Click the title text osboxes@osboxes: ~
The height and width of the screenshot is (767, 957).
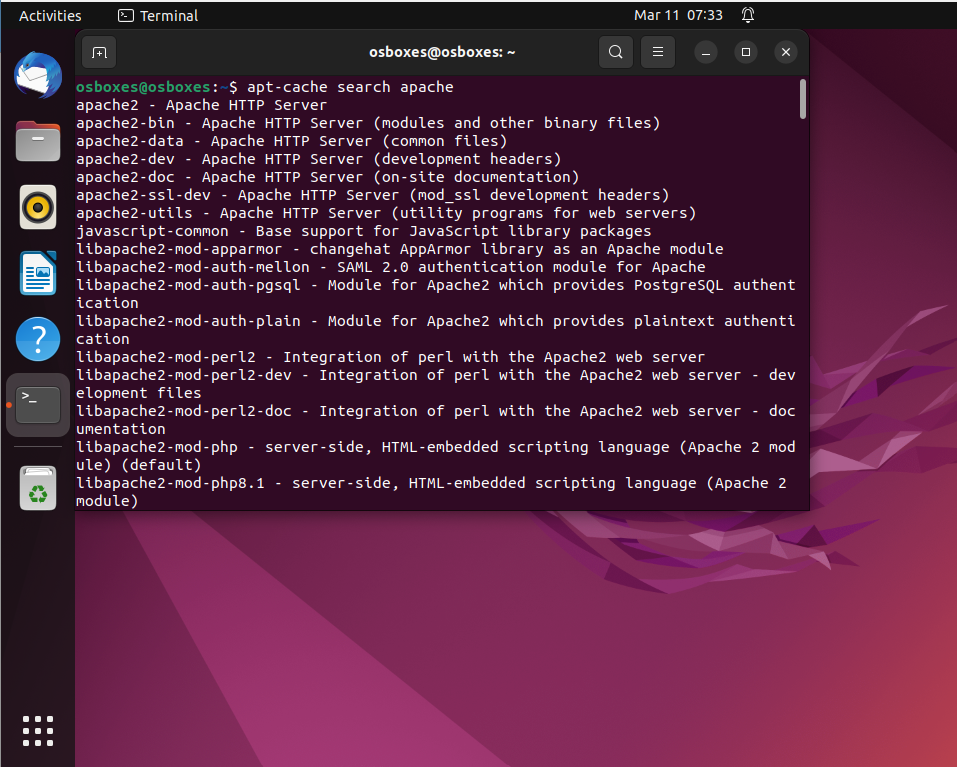[442, 52]
